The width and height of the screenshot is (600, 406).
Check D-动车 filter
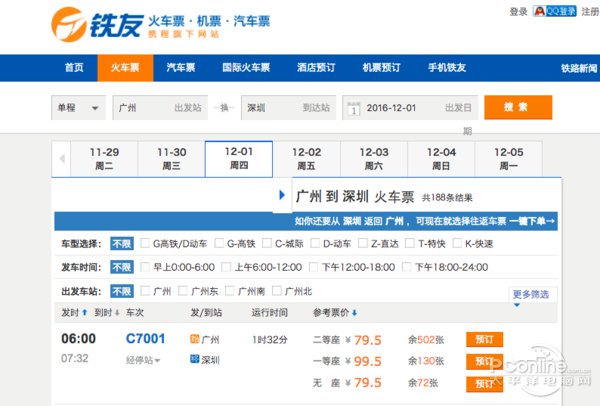tap(315, 243)
